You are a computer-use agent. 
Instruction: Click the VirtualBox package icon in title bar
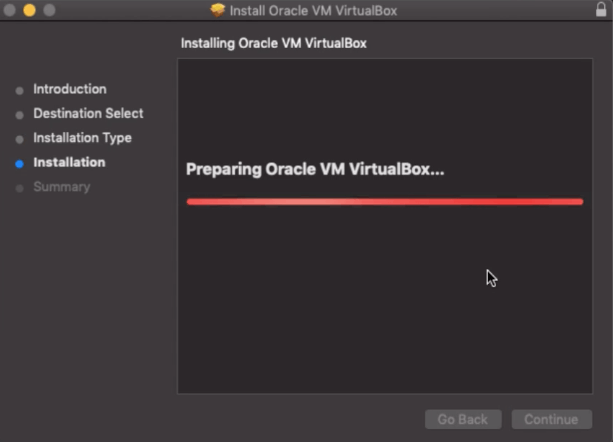pyautogui.click(x=218, y=10)
